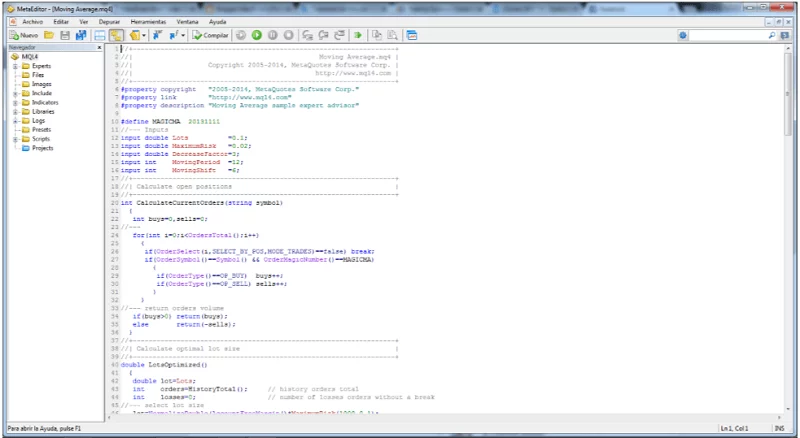
Task: Select the Images folder in Navigator
Action: point(41,84)
